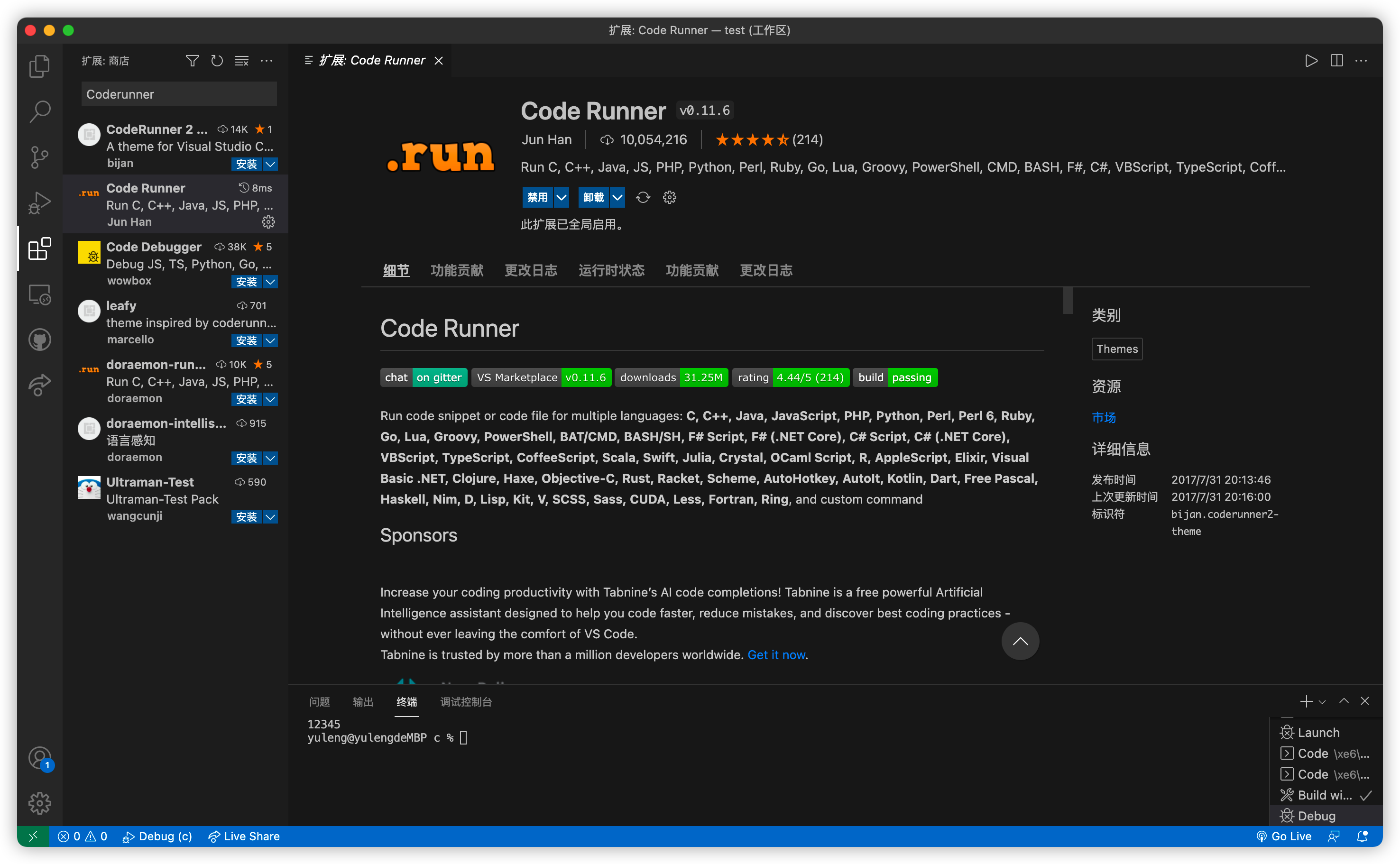Click Go Live in status bar
Viewport: 1400px width, 864px height.
pos(1283,836)
